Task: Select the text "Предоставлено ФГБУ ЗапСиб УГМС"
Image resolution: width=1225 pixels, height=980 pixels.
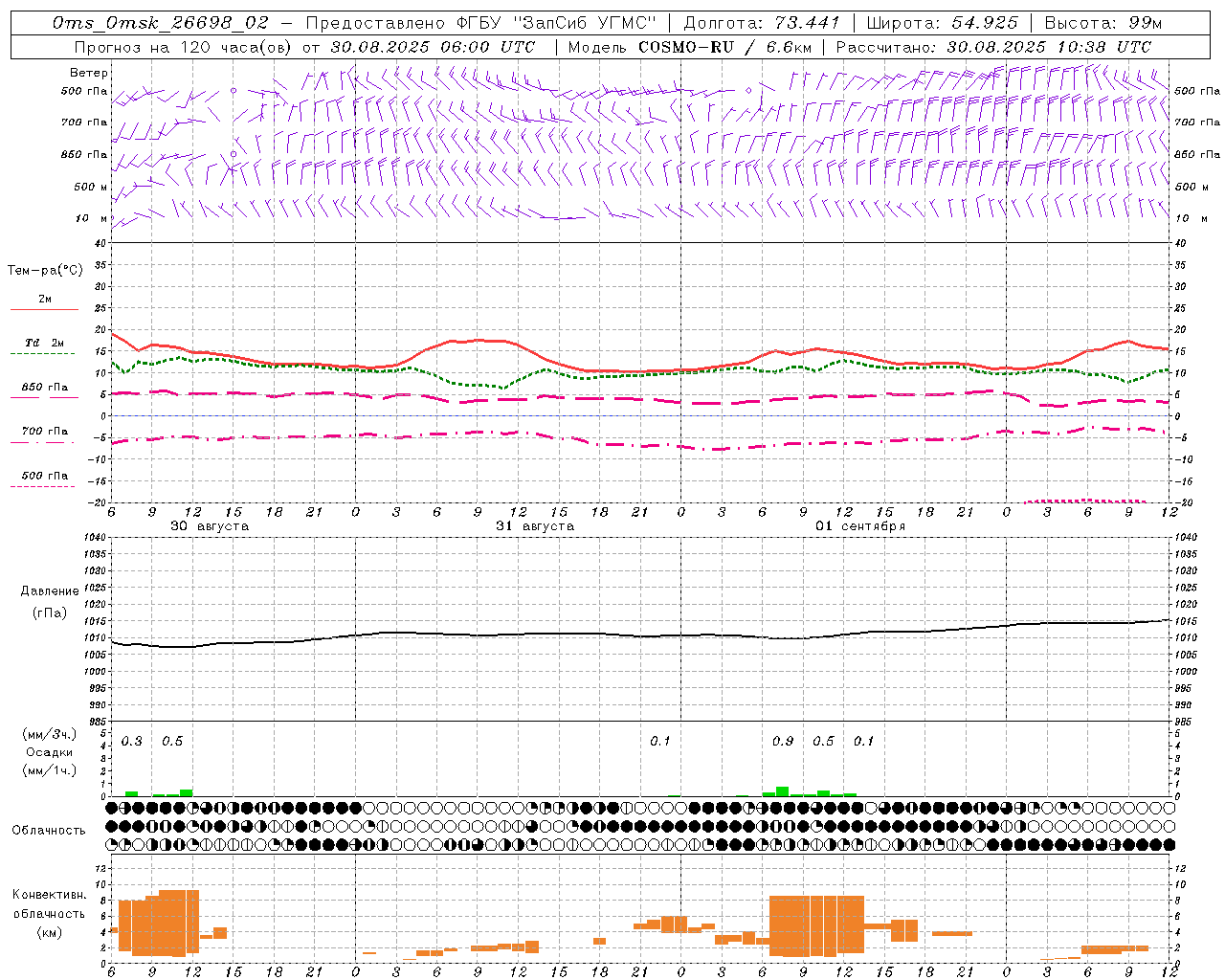Action: coord(481,23)
